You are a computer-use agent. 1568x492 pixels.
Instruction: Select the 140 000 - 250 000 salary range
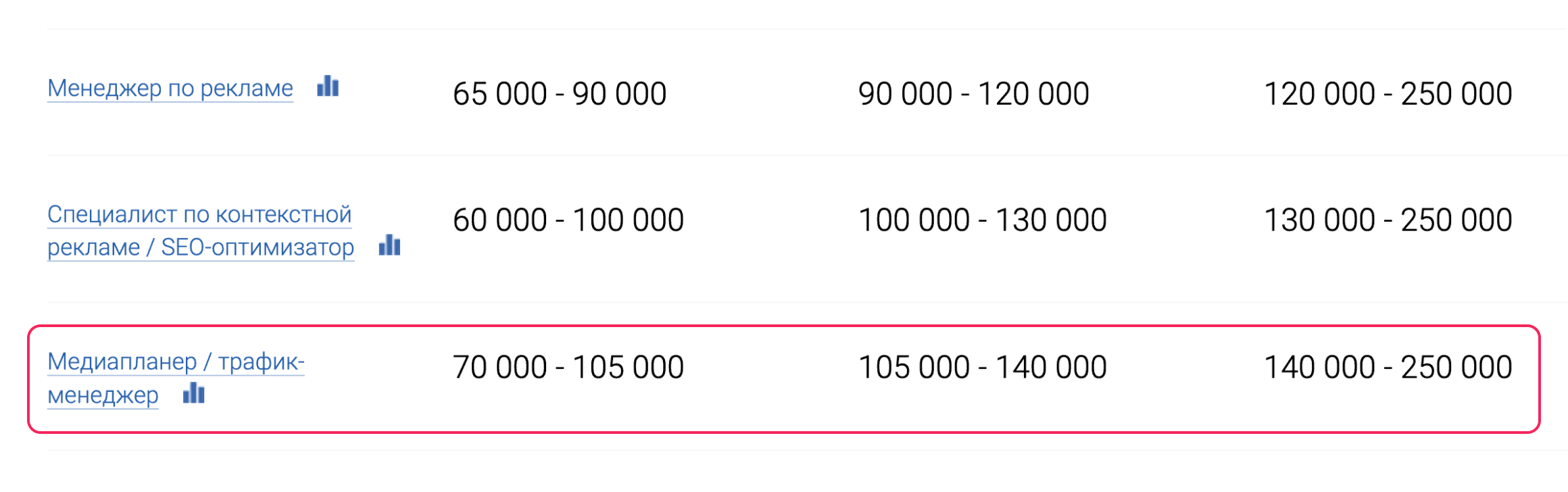tap(1388, 368)
